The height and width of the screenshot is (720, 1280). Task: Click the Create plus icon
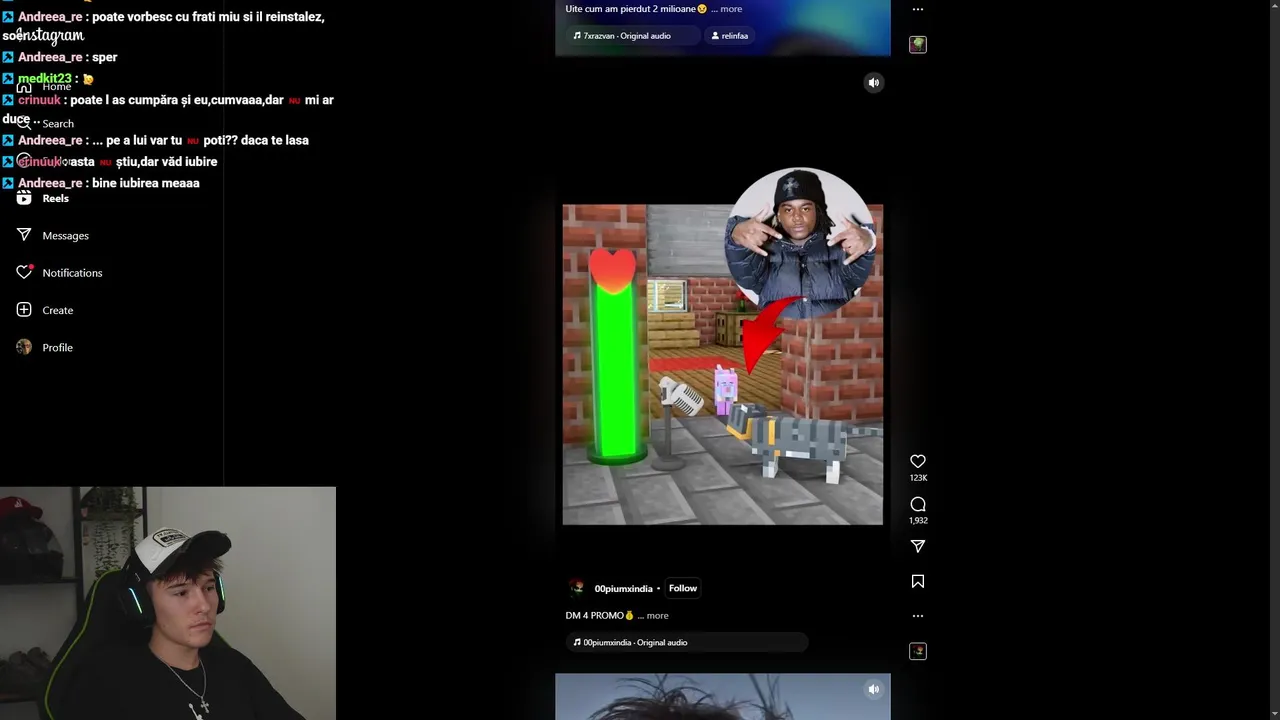click(x=24, y=310)
